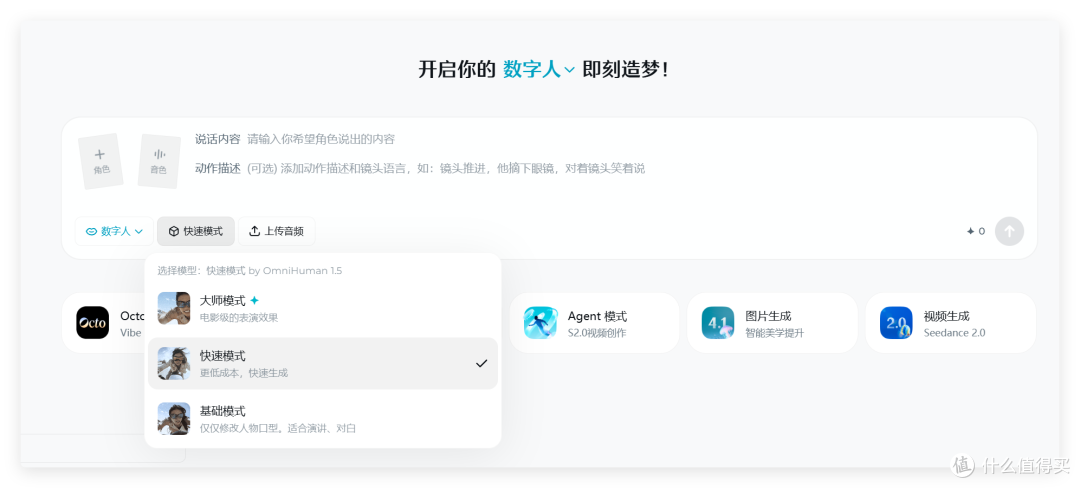Click the checkmark beside 快速模式
This screenshot has height=488, width=1080.
(x=481, y=363)
